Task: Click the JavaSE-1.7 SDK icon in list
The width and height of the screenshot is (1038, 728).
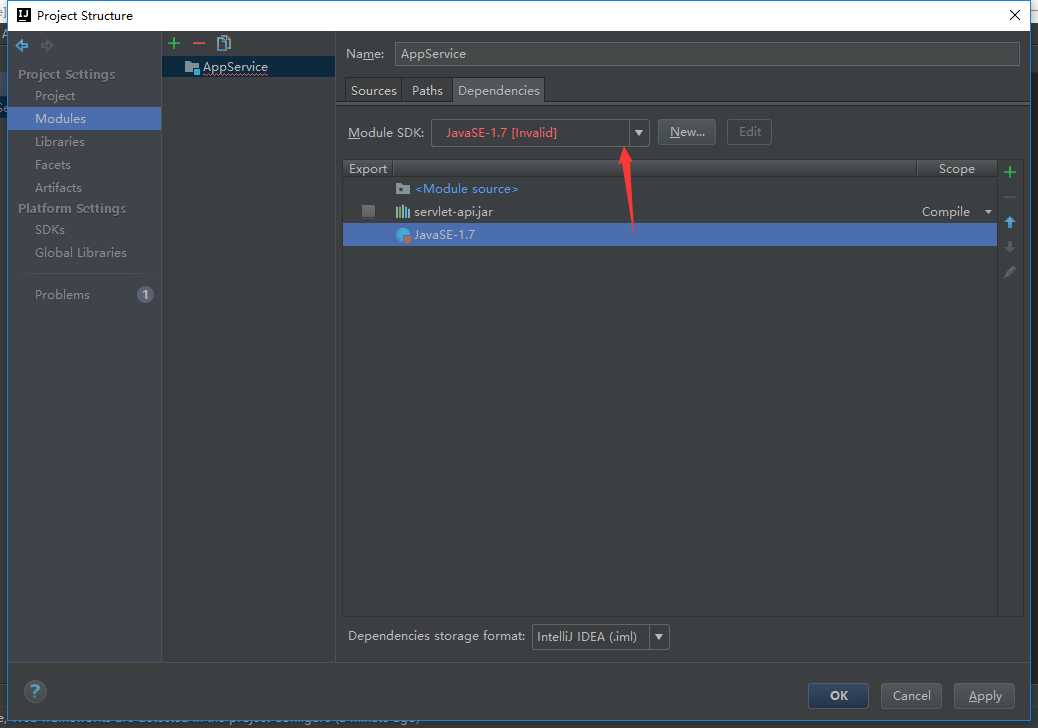Action: coord(402,235)
